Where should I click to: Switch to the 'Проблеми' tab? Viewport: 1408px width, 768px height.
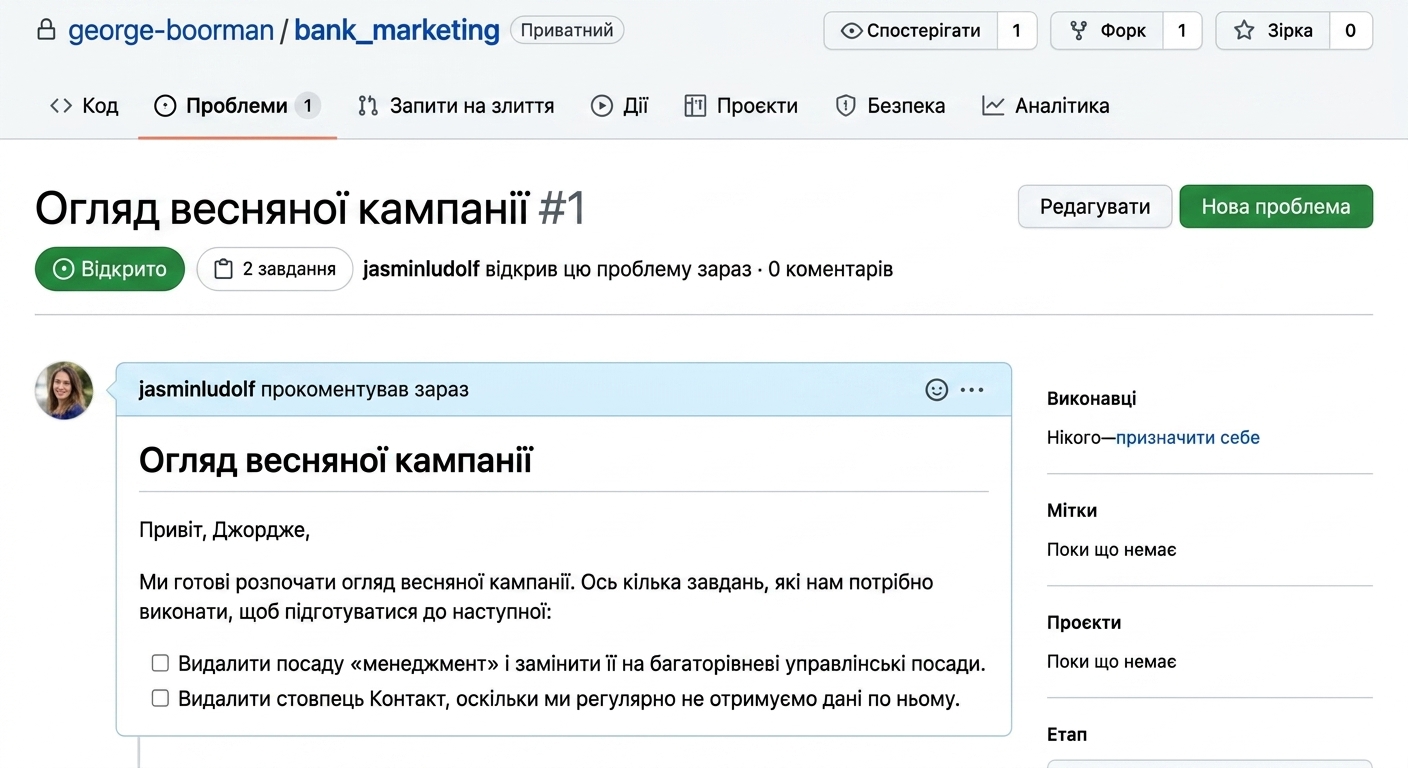click(x=237, y=105)
